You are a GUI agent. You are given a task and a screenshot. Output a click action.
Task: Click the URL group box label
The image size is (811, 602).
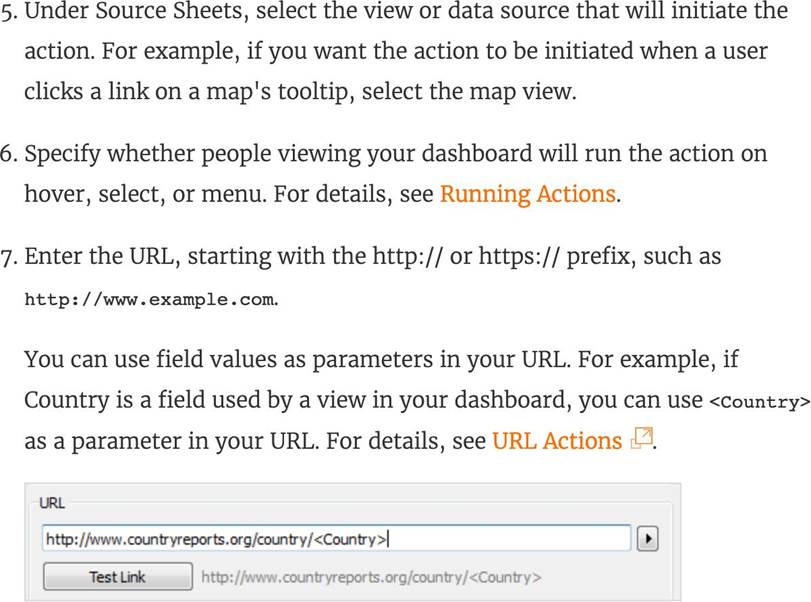point(51,503)
